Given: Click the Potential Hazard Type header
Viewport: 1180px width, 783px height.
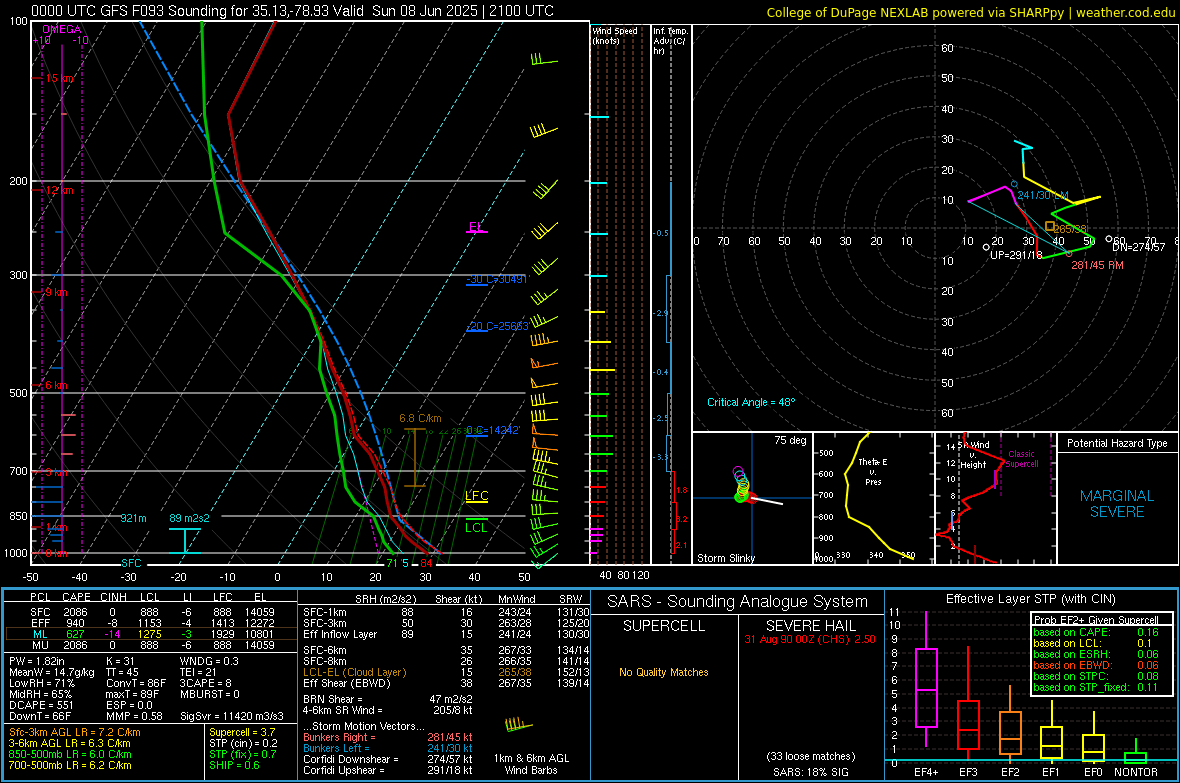Looking at the screenshot, I should [1117, 443].
